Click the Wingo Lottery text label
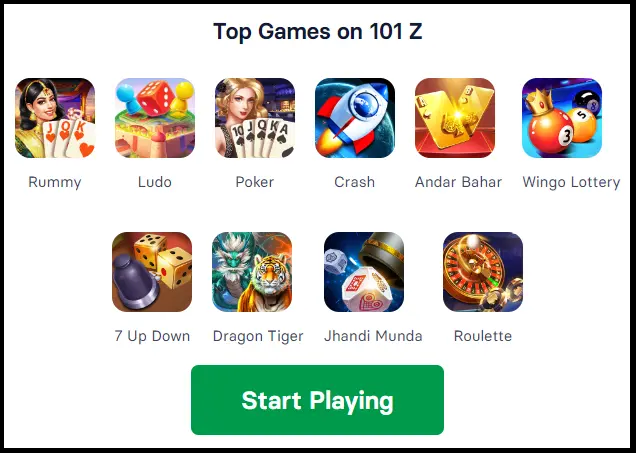Viewport: 636px width, 453px height. tap(571, 182)
